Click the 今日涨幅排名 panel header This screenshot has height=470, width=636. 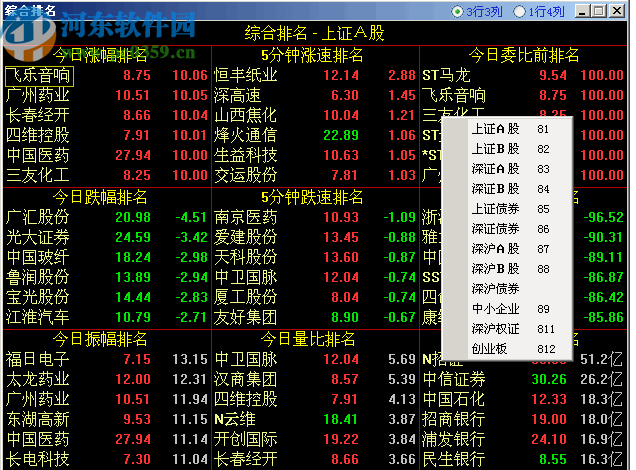pyautogui.click(x=100, y=55)
